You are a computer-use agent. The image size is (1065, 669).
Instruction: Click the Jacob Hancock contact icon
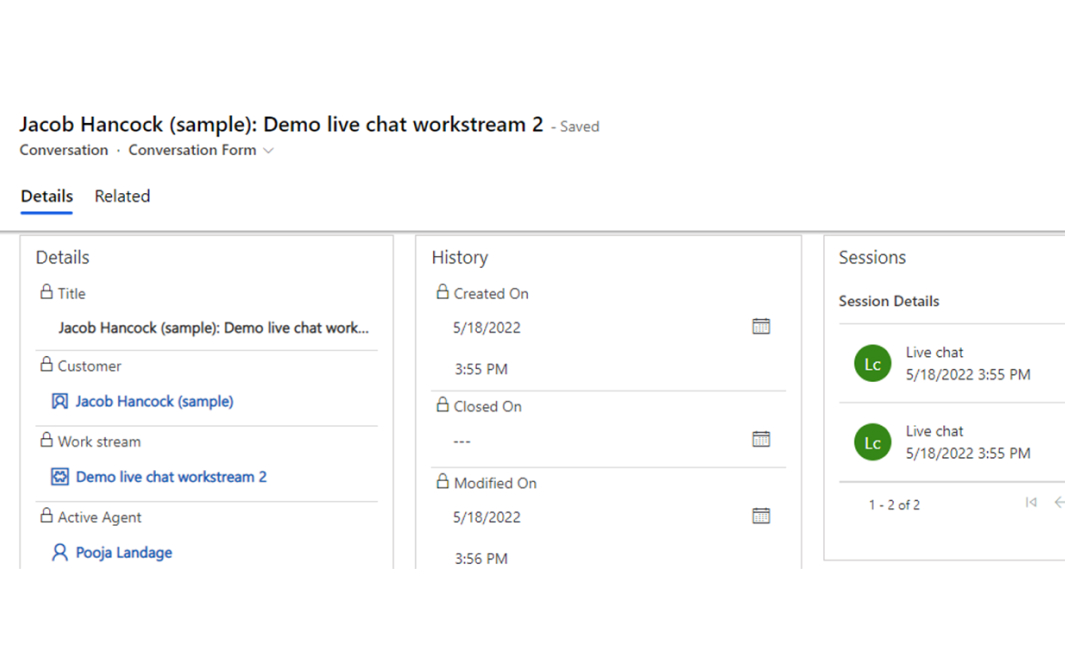[60, 402]
